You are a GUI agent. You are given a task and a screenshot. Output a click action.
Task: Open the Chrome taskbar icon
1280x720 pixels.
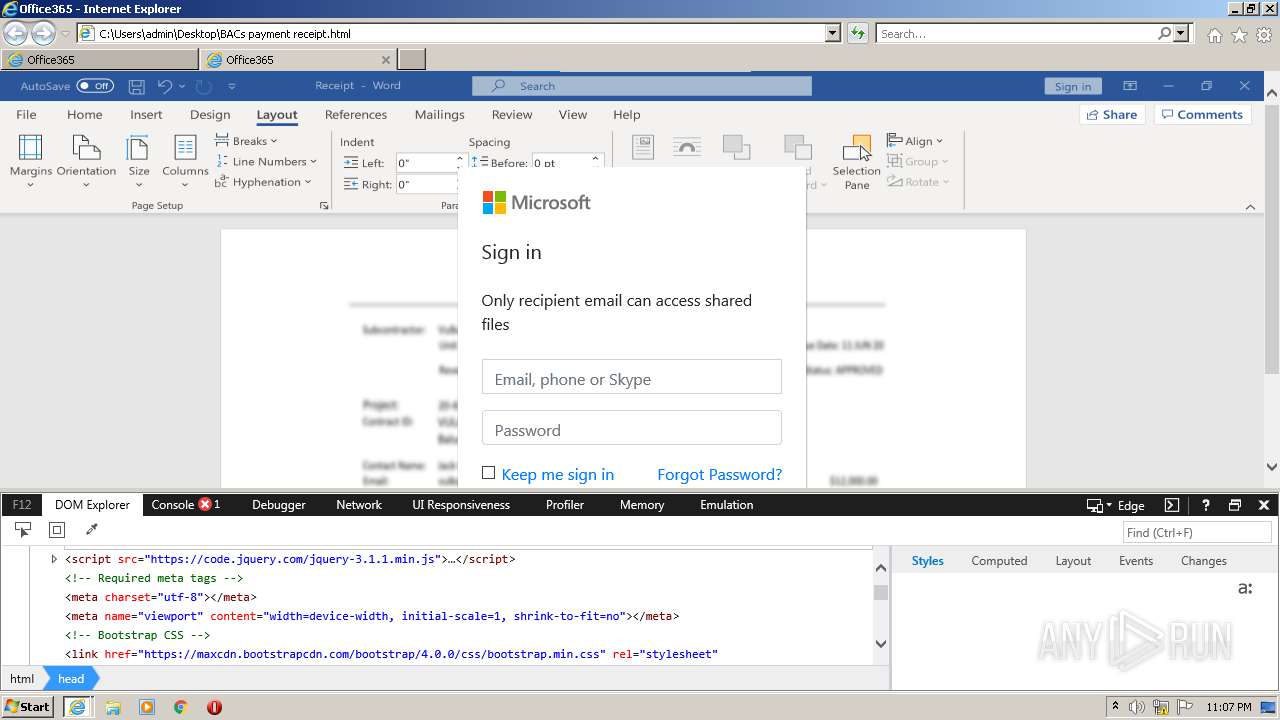(x=180, y=707)
